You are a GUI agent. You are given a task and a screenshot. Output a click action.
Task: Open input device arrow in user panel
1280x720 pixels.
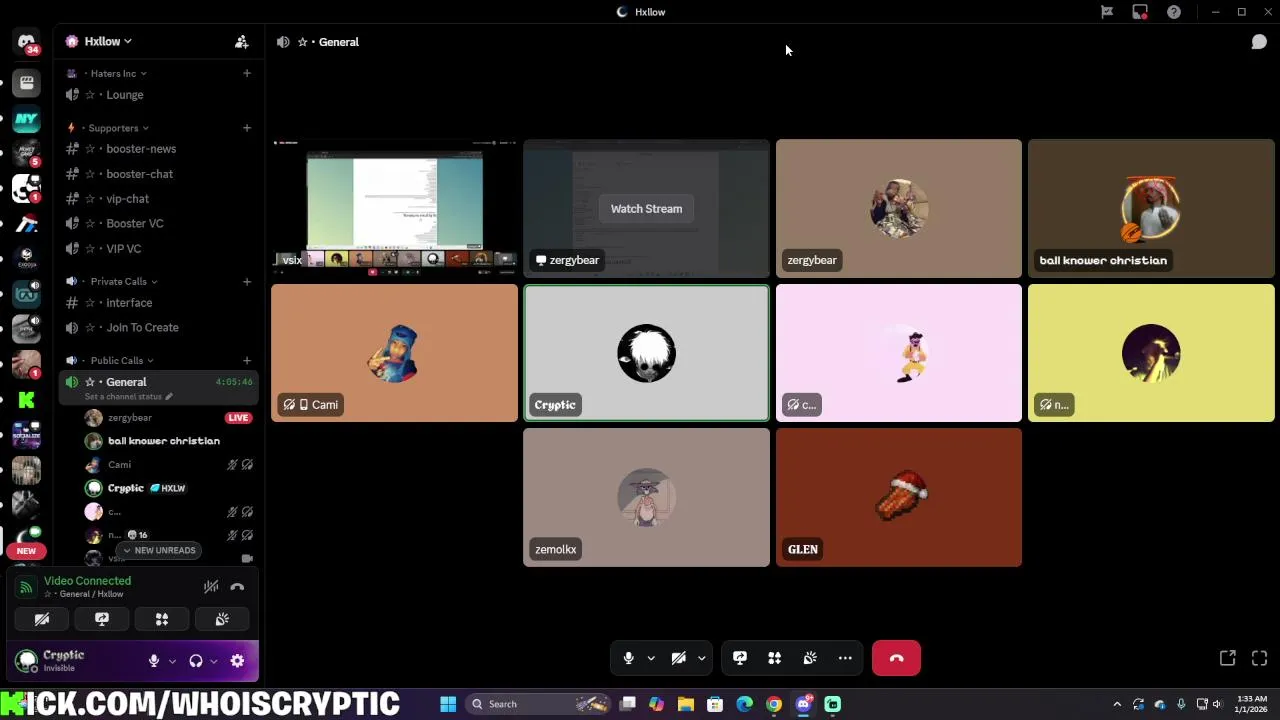(x=172, y=661)
